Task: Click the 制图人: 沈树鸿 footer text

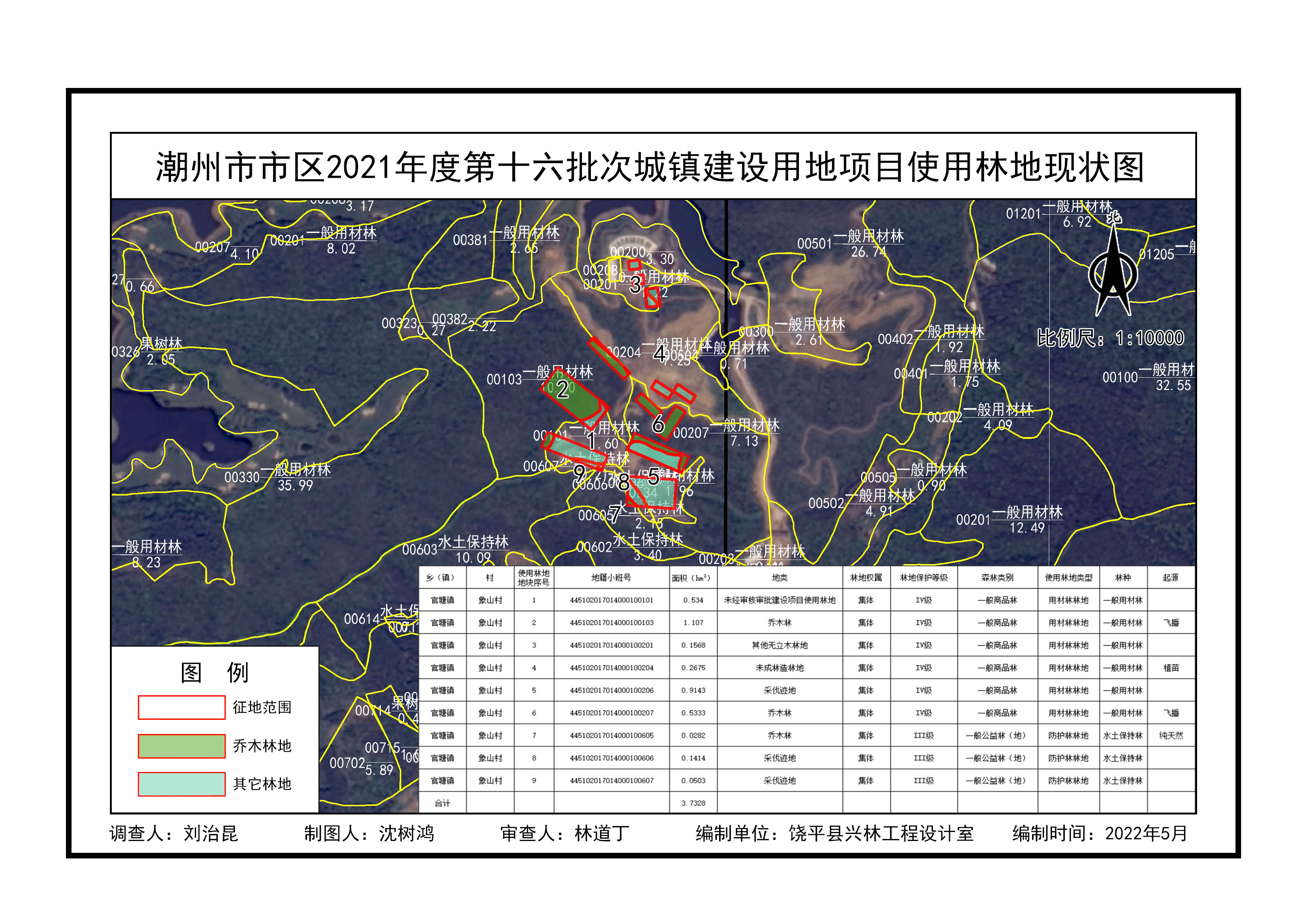Action: pyautogui.click(x=369, y=833)
